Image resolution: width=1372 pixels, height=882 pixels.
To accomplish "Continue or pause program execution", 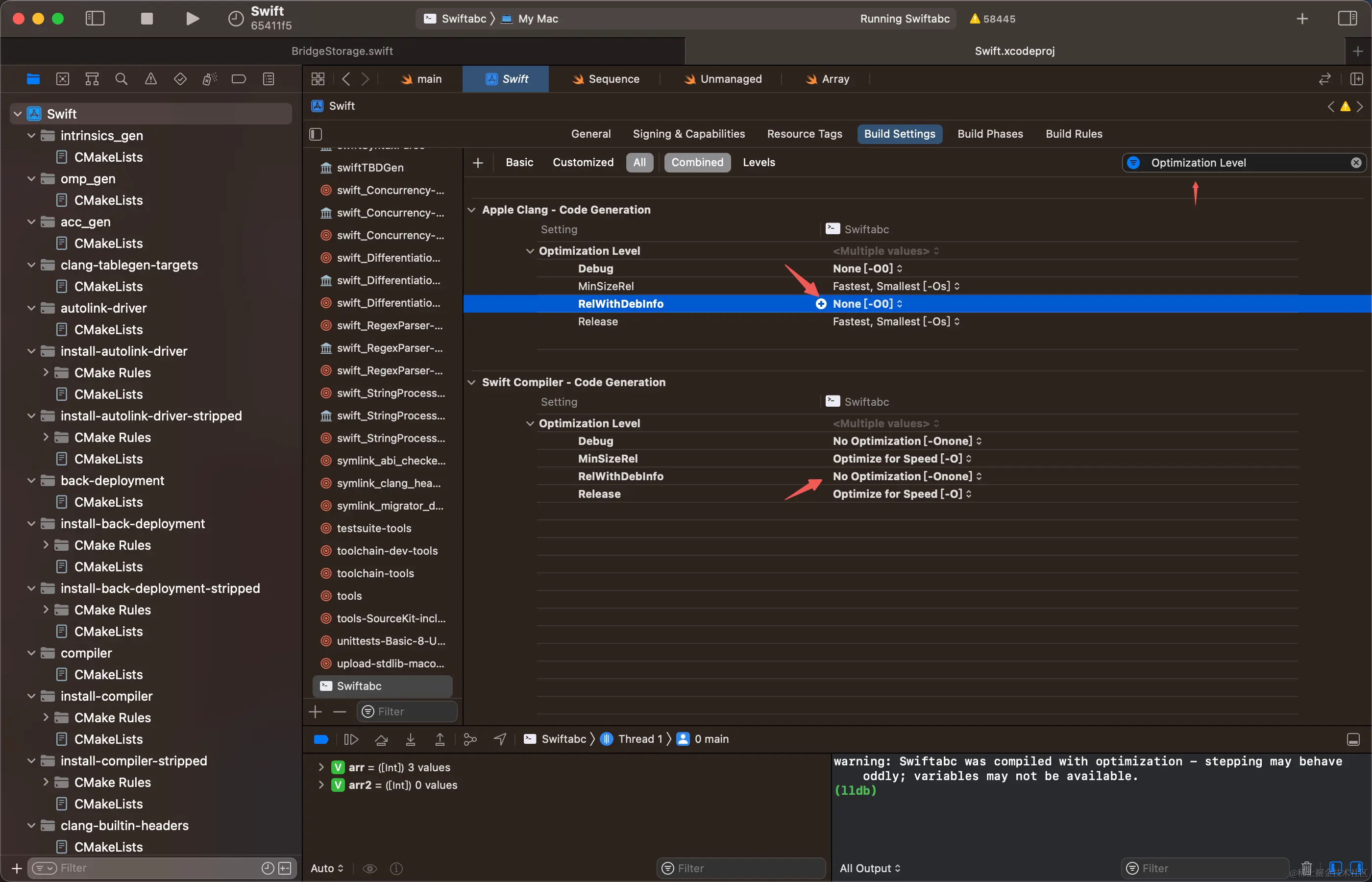I will [x=351, y=739].
